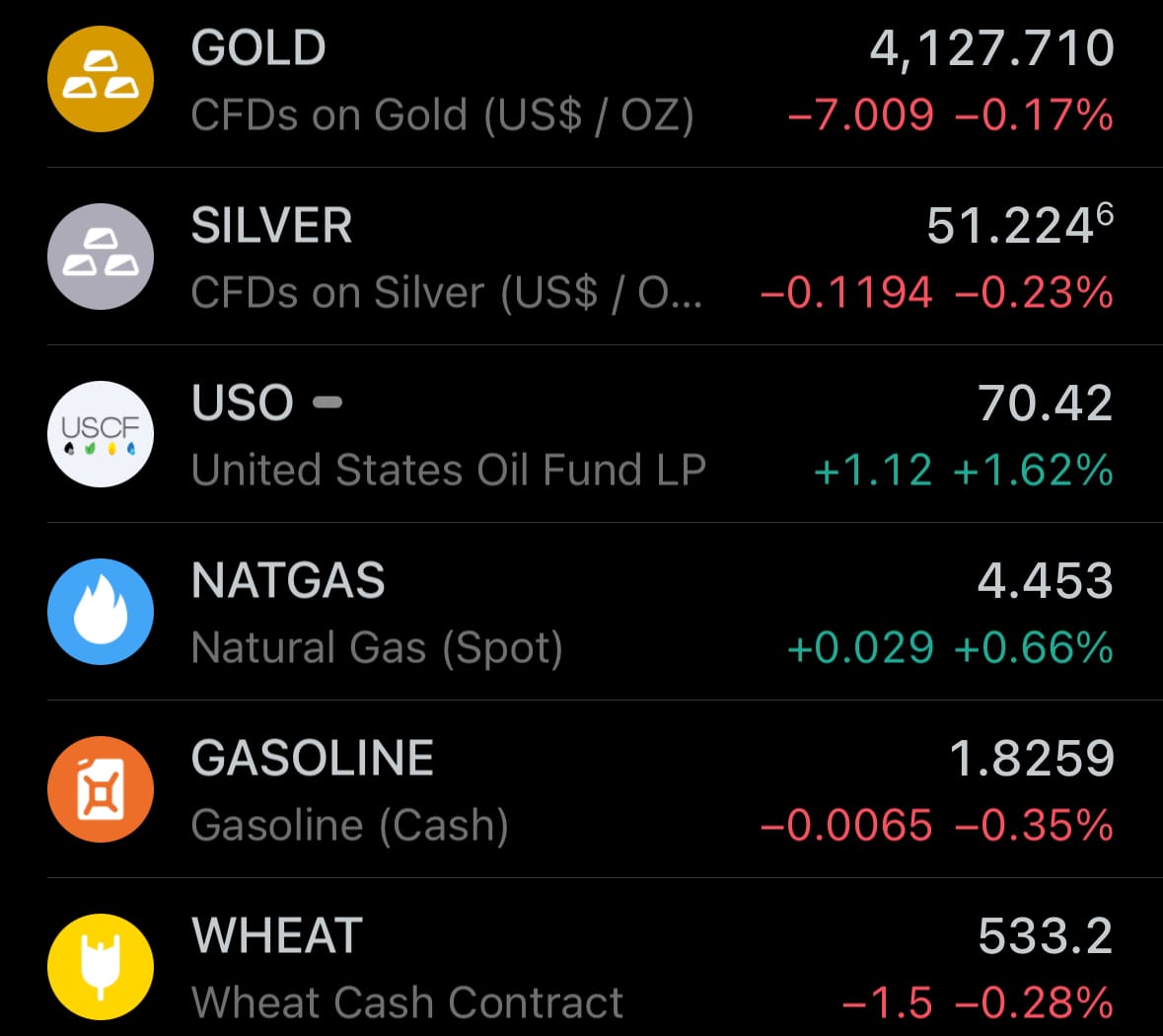1163x1036 pixels.
Task: Tap the gray dash indicator beside USO
Action: click(327, 403)
